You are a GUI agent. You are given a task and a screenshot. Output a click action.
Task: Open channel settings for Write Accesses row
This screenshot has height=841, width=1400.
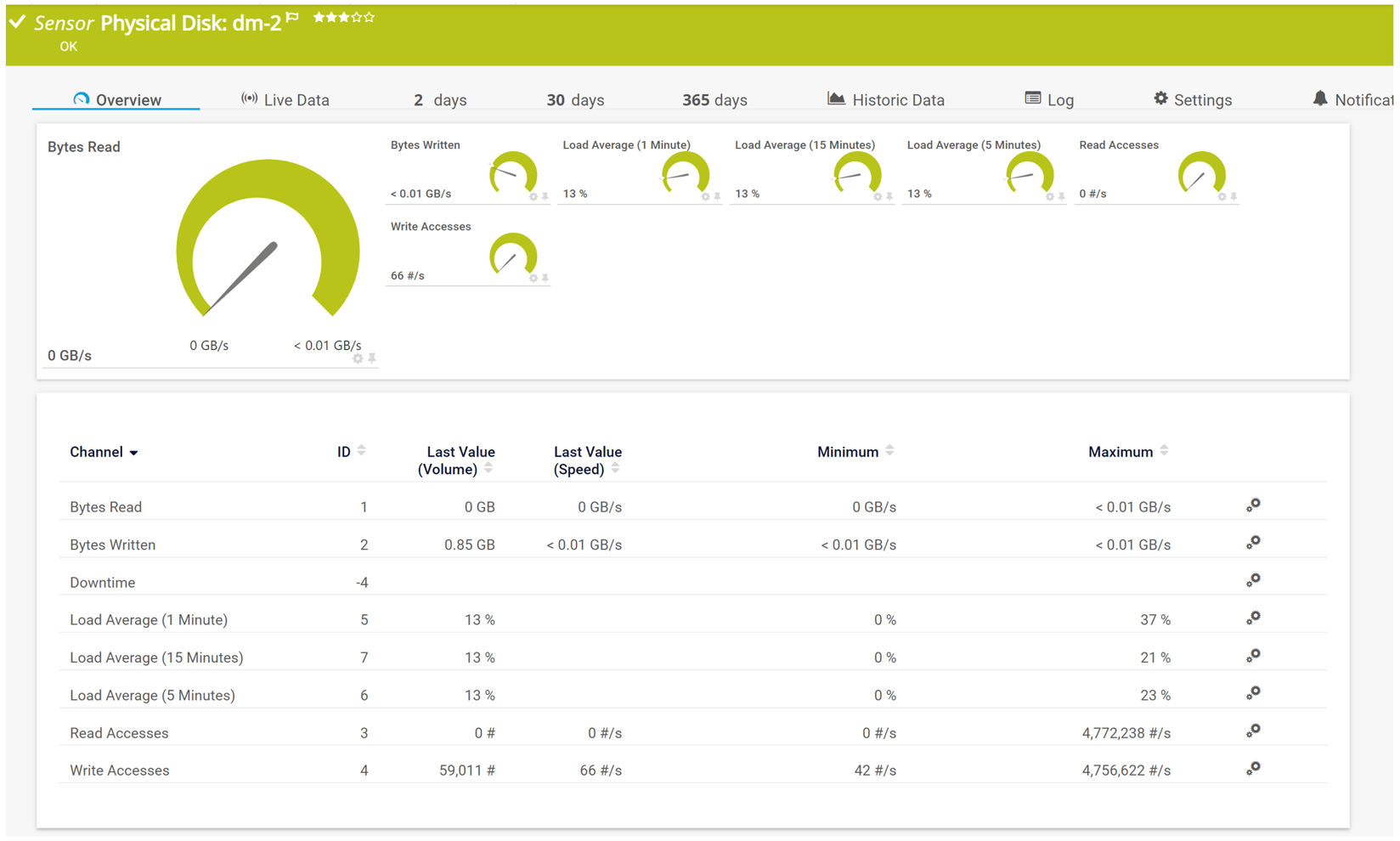(1253, 767)
